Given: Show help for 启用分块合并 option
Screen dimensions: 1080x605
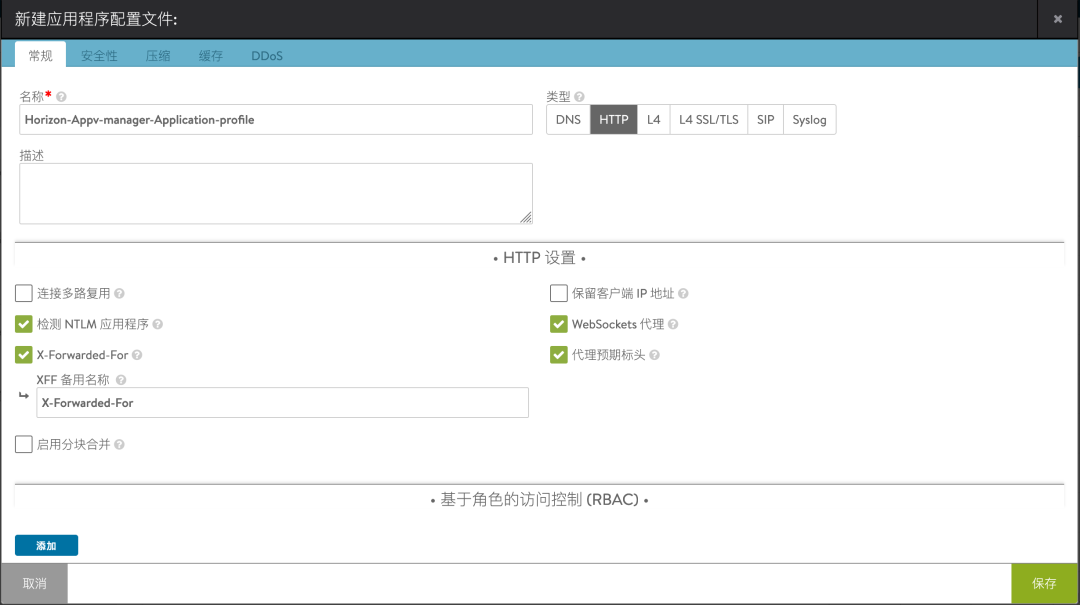Looking at the screenshot, I should point(119,445).
